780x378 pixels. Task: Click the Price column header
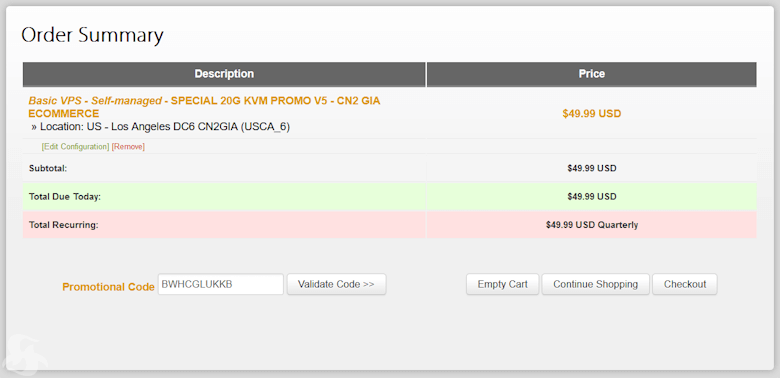coord(591,74)
